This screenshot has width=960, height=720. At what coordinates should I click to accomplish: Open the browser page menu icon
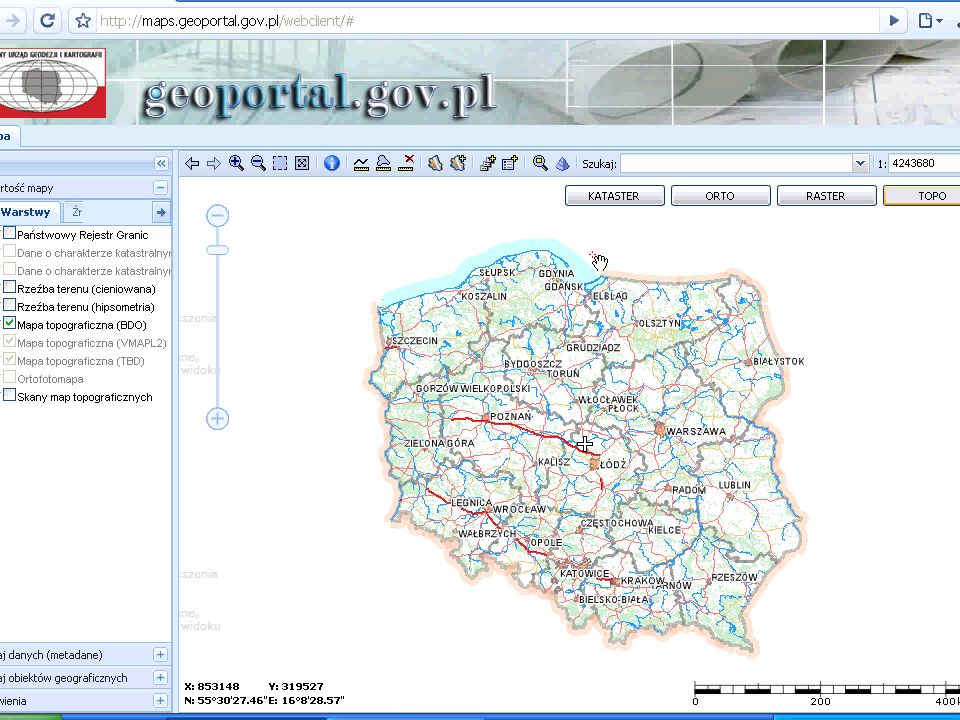click(x=929, y=21)
